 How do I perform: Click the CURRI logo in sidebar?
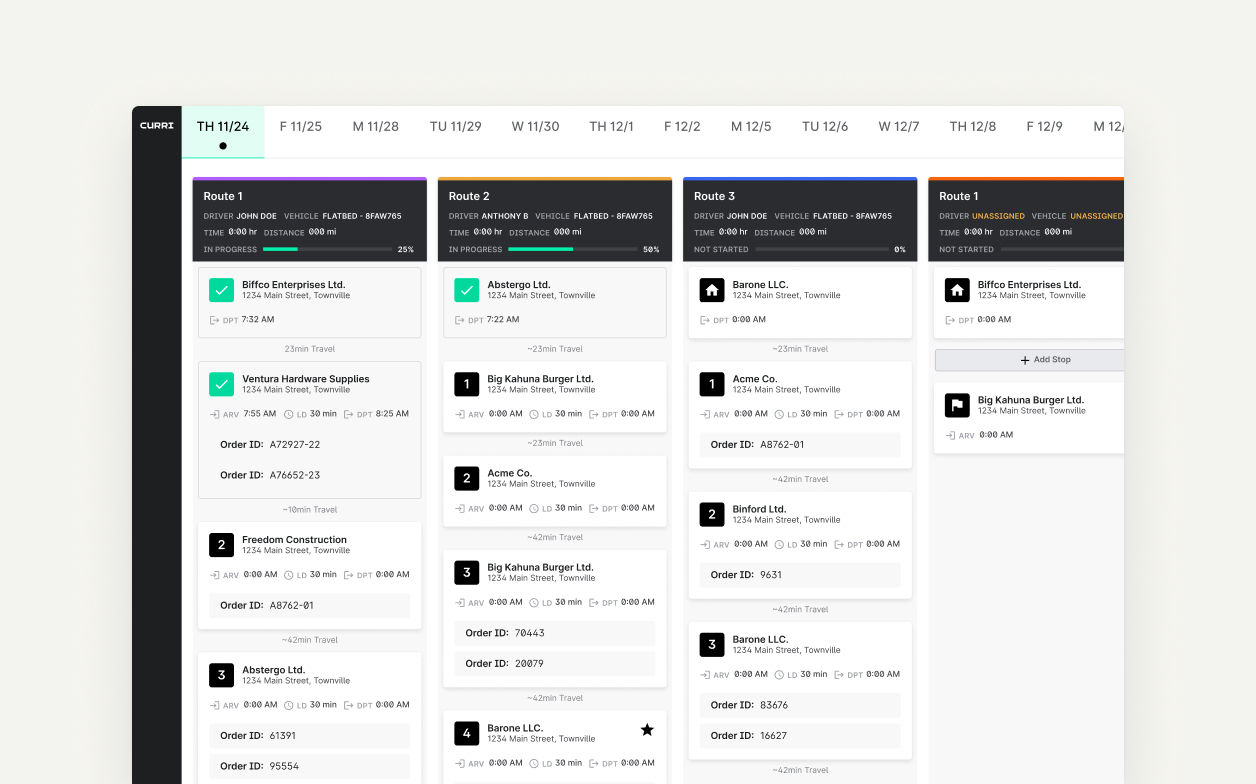click(x=157, y=126)
